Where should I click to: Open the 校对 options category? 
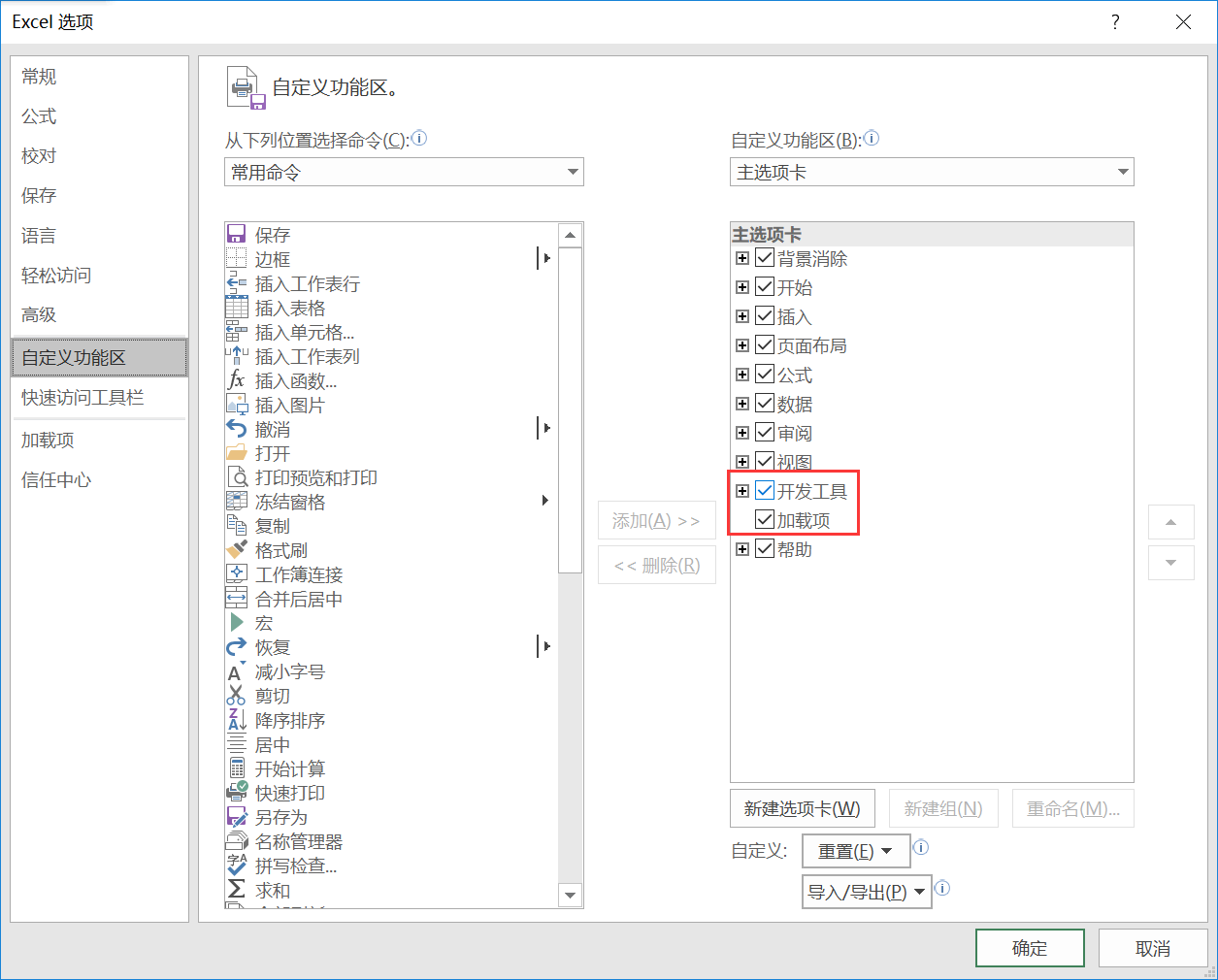click(x=99, y=155)
